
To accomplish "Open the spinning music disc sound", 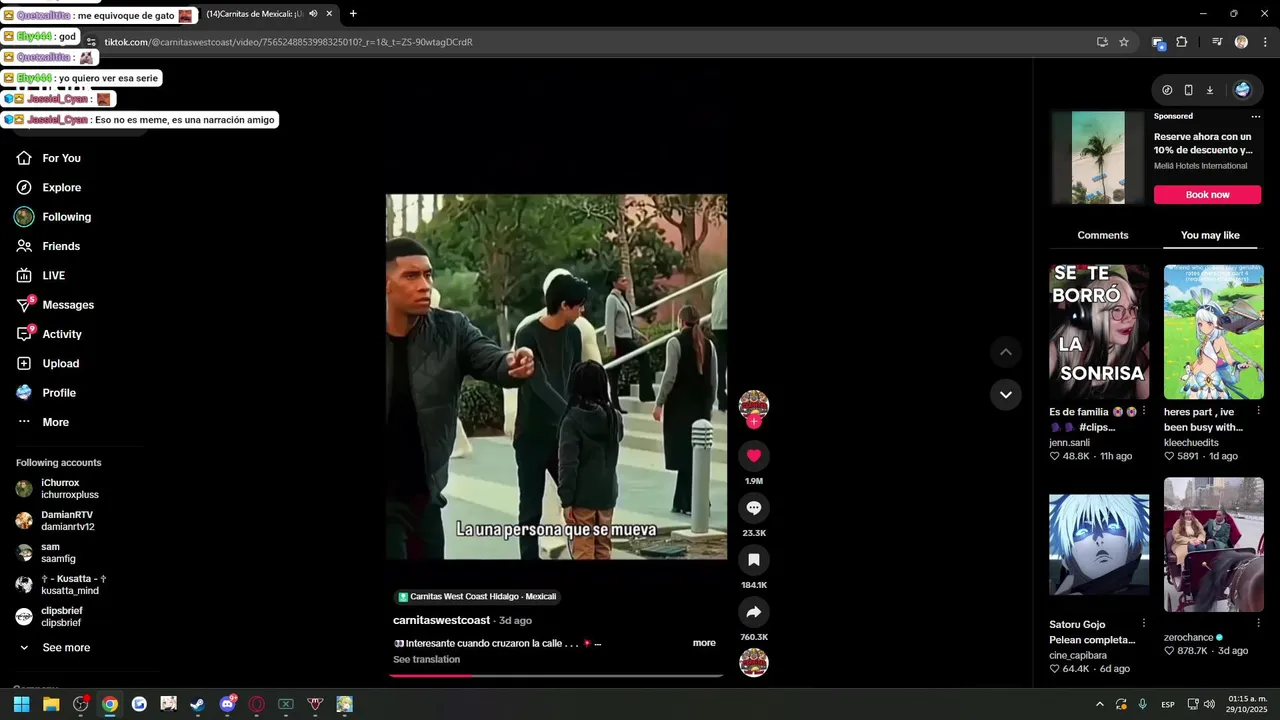I will (754, 663).
